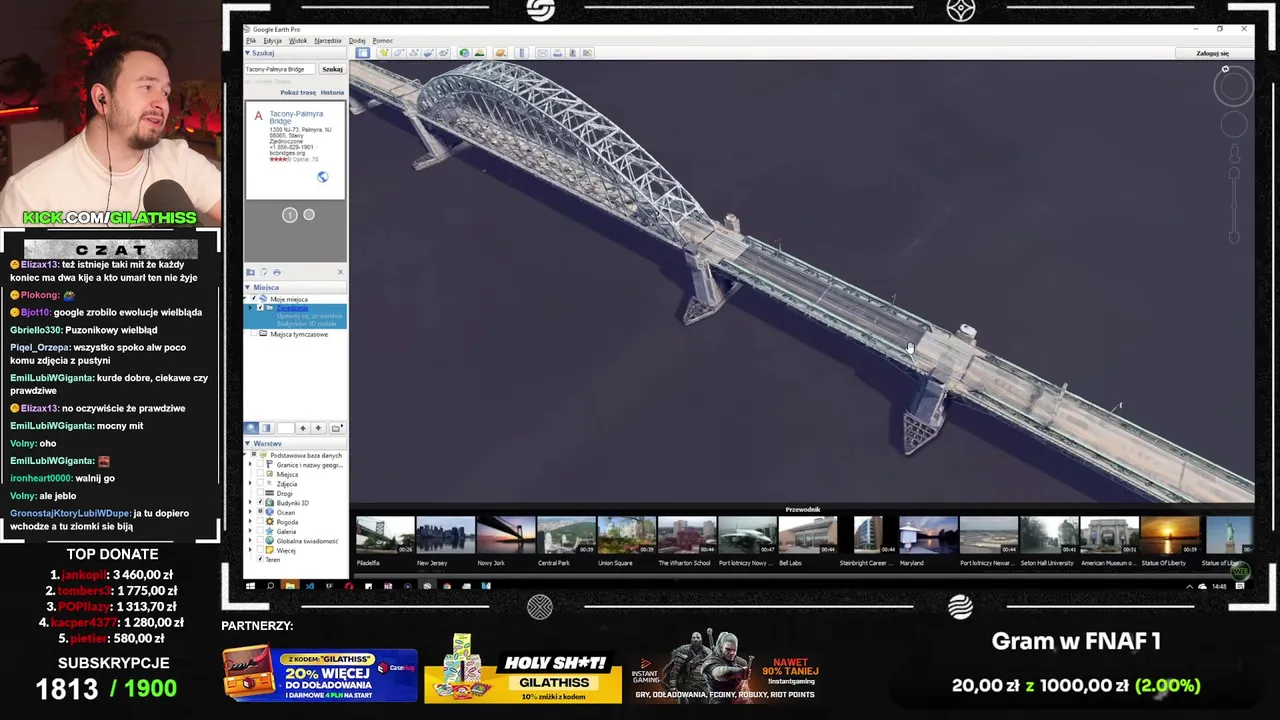Click the Zaloguj się button
Image resolution: width=1280 pixels, height=720 pixels.
tap(1212, 53)
